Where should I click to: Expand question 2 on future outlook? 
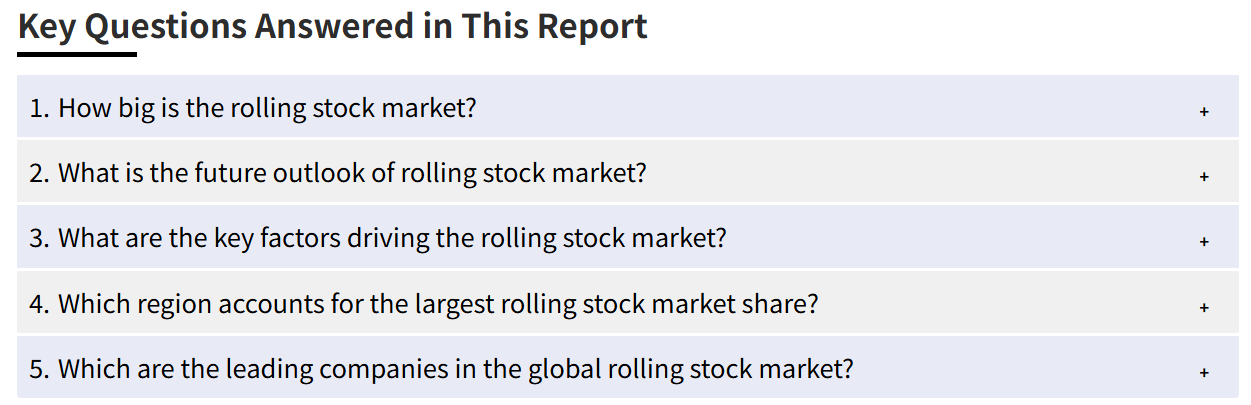click(x=628, y=172)
